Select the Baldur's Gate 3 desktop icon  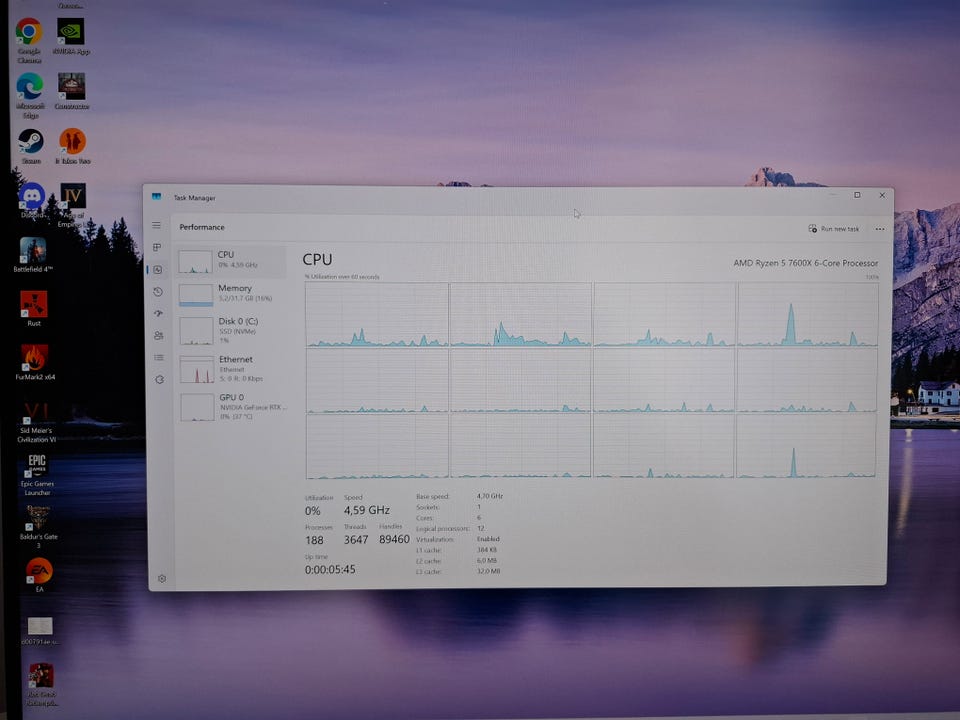[39, 527]
